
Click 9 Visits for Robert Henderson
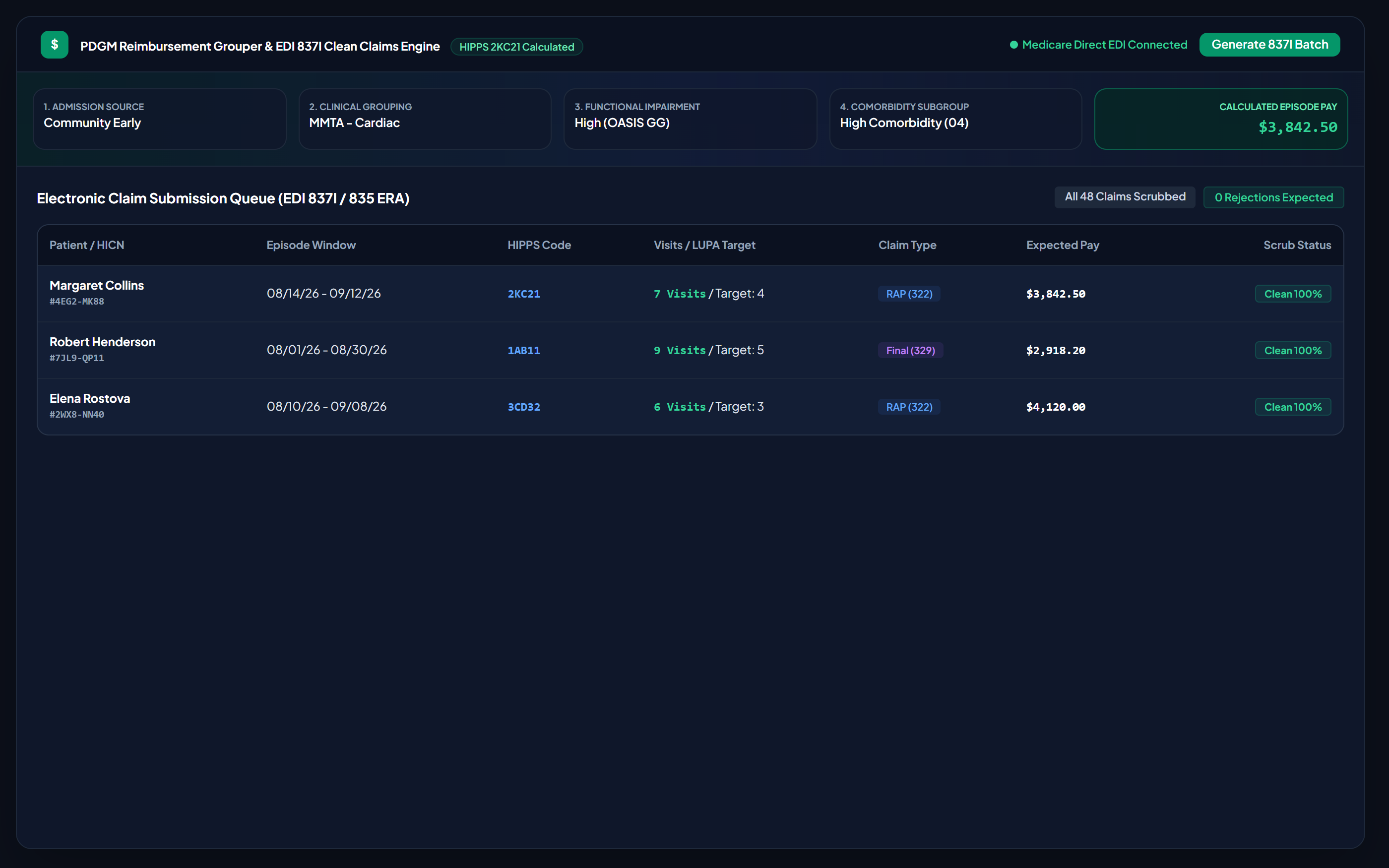[x=680, y=351]
